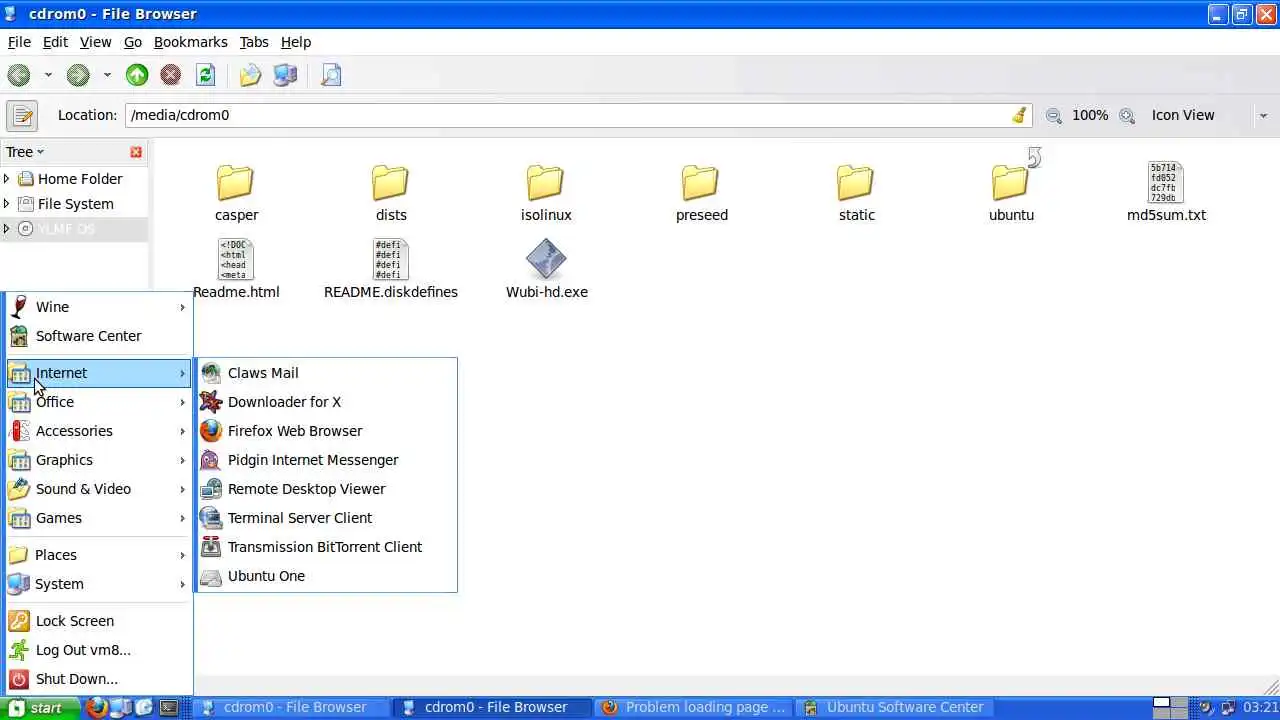Launch Pidgin Internet Messenger
1280x720 pixels.
(x=326, y=460)
